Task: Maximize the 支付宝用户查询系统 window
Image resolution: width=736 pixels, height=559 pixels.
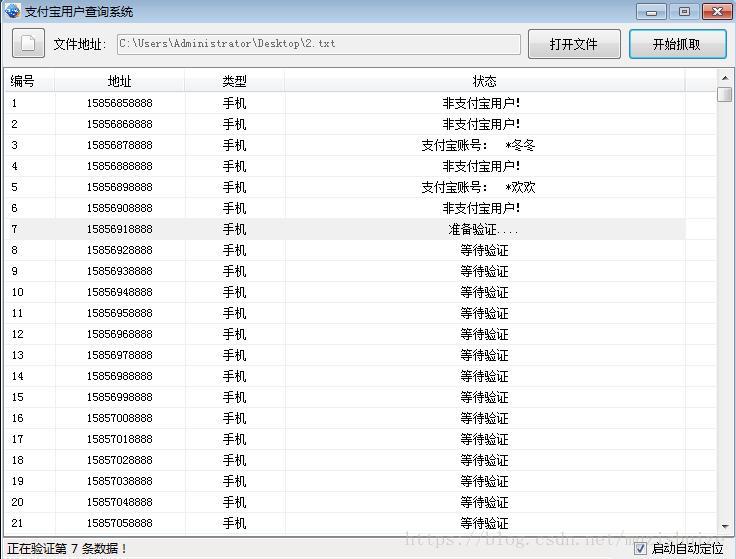Action: pos(684,12)
